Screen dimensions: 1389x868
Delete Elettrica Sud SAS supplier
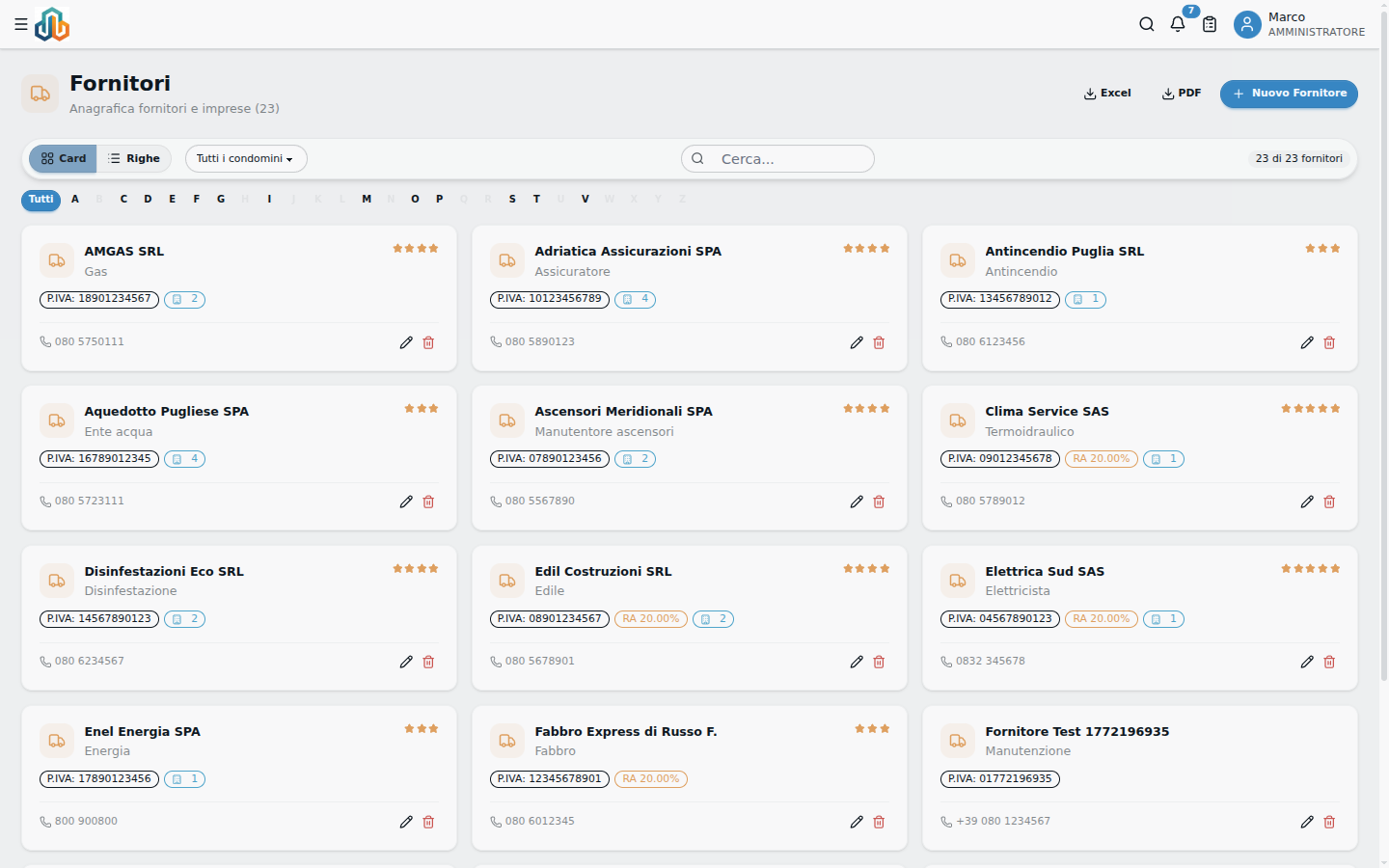tap(1329, 662)
